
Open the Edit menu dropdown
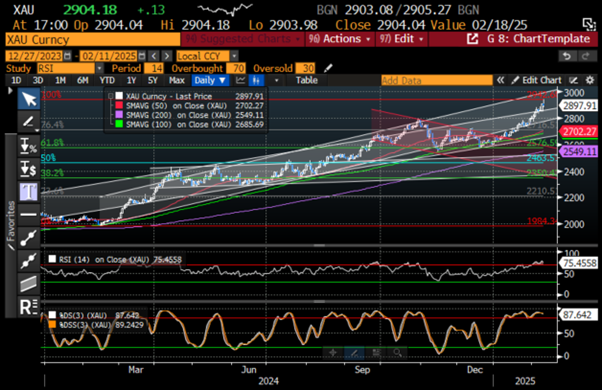click(x=401, y=39)
